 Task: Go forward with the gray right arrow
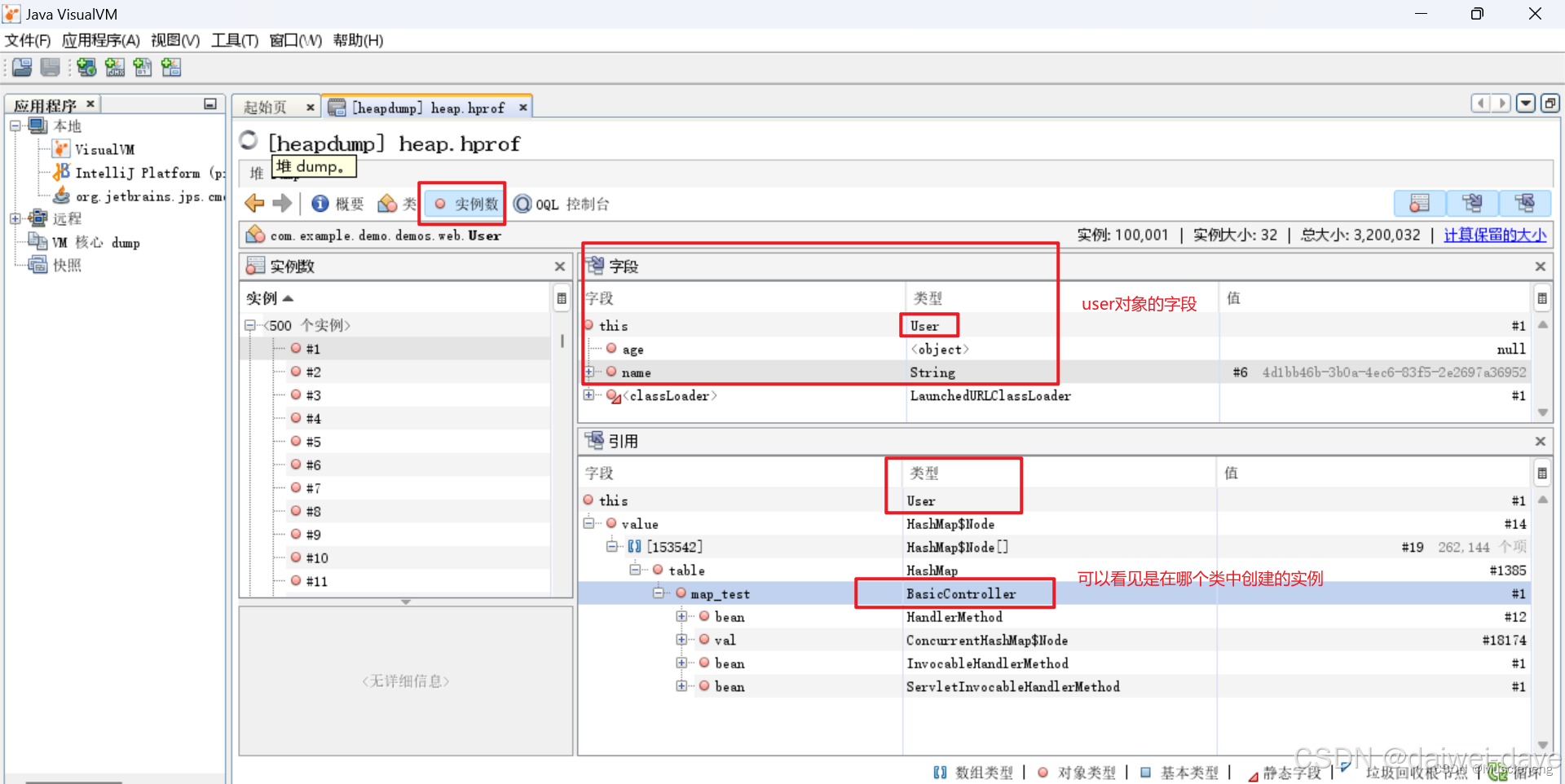coord(282,204)
